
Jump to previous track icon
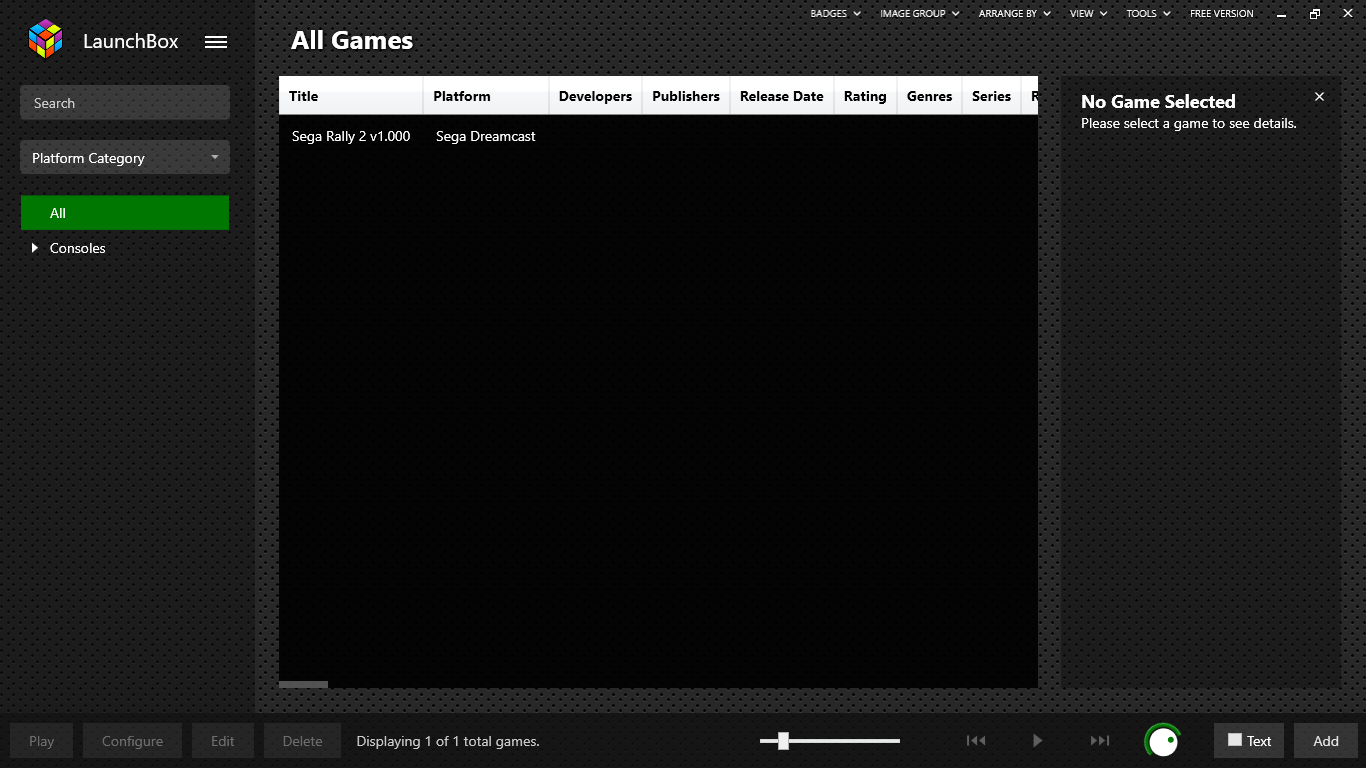click(976, 741)
